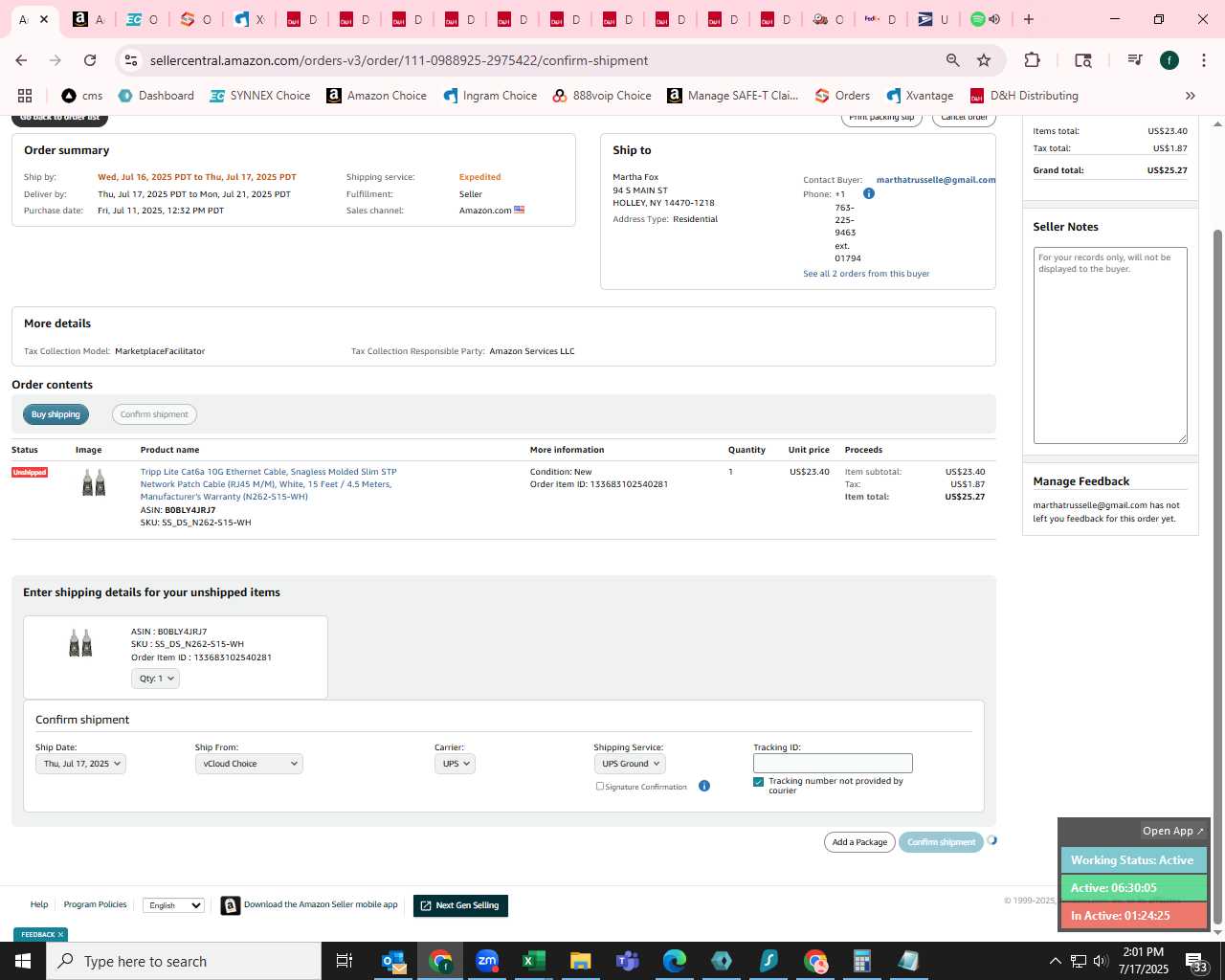Open the Windows Start menu
1225x980 pixels.
coord(23,961)
